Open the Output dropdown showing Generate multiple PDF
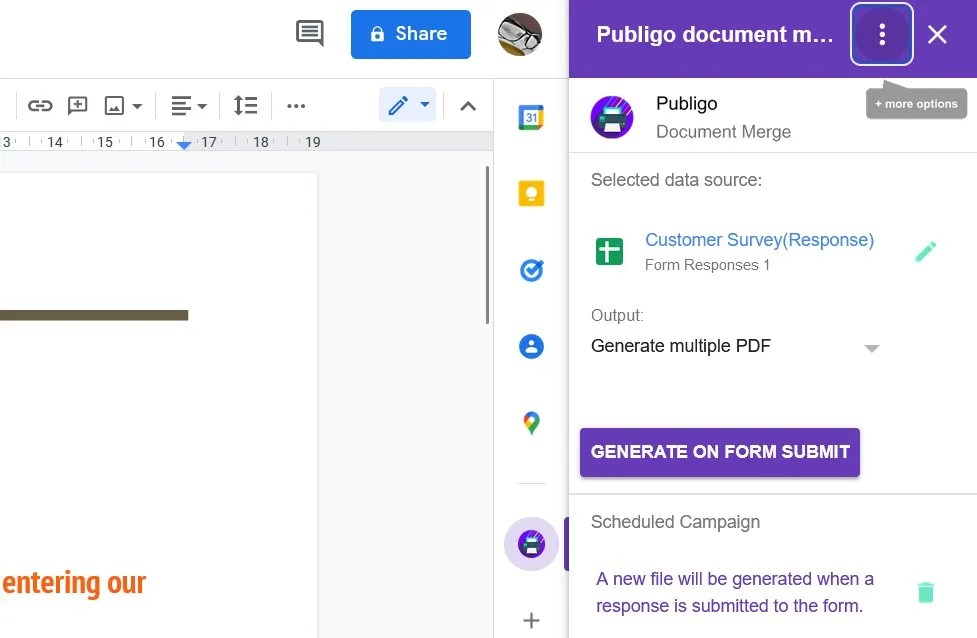 (x=871, y=348)
